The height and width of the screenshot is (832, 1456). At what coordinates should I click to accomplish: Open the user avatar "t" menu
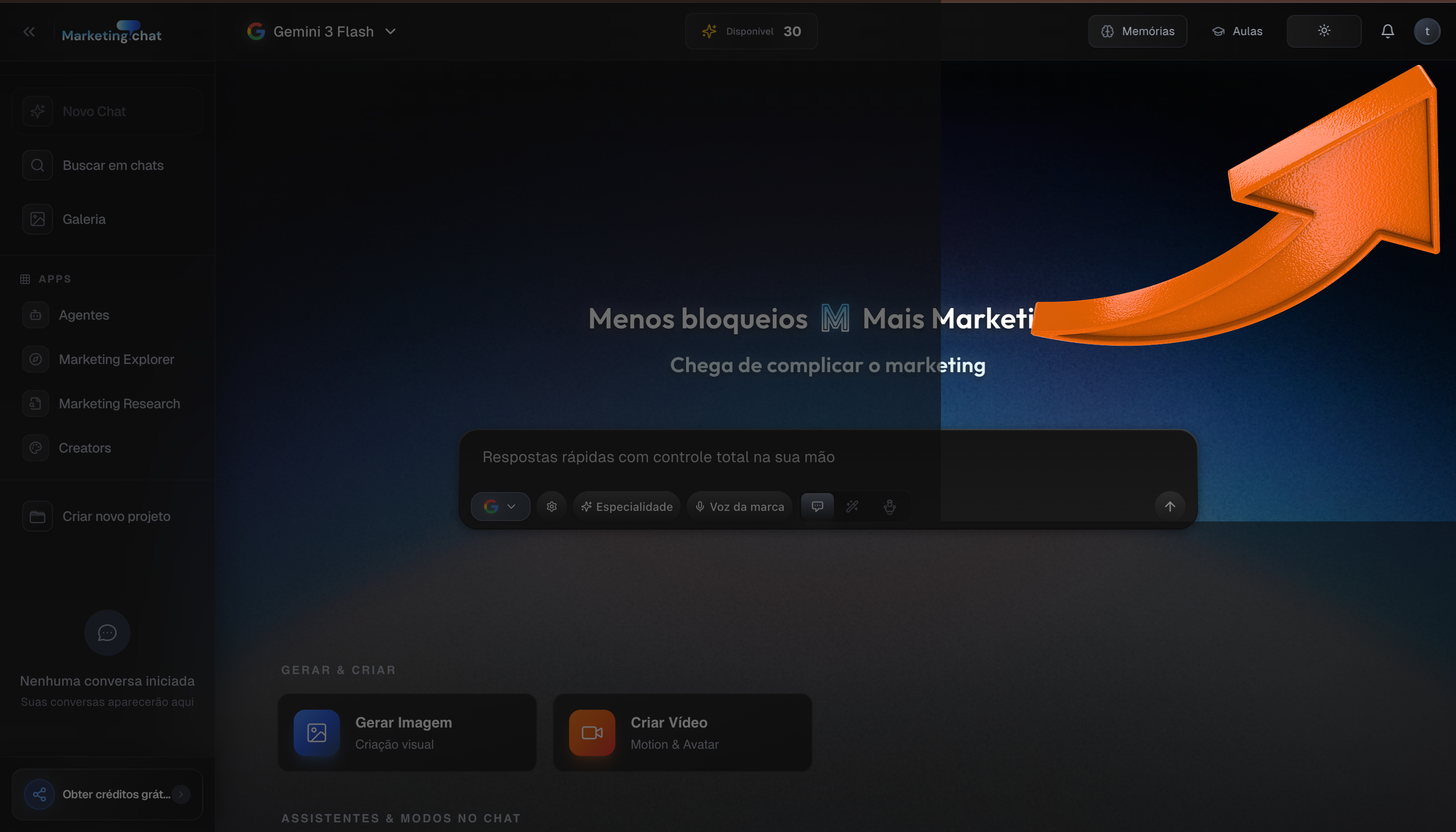pyautogui.click(x=1427, y=31)
